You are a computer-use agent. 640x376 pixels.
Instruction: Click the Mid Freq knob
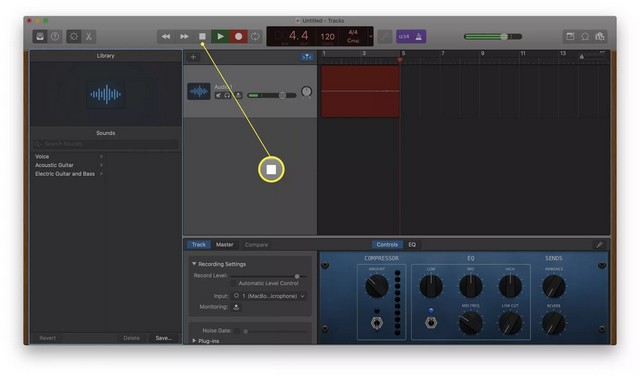point(471,323)
